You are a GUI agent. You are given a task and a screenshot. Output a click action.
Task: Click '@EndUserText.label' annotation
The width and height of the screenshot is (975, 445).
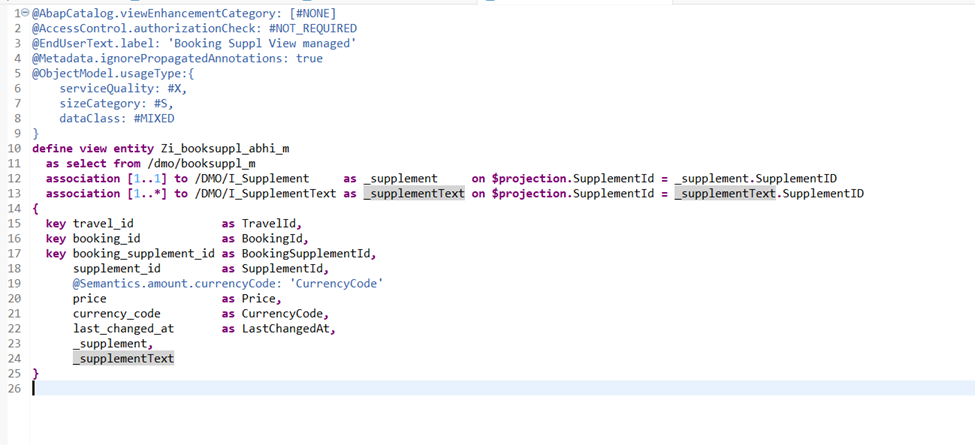click(x=93, y=44)
